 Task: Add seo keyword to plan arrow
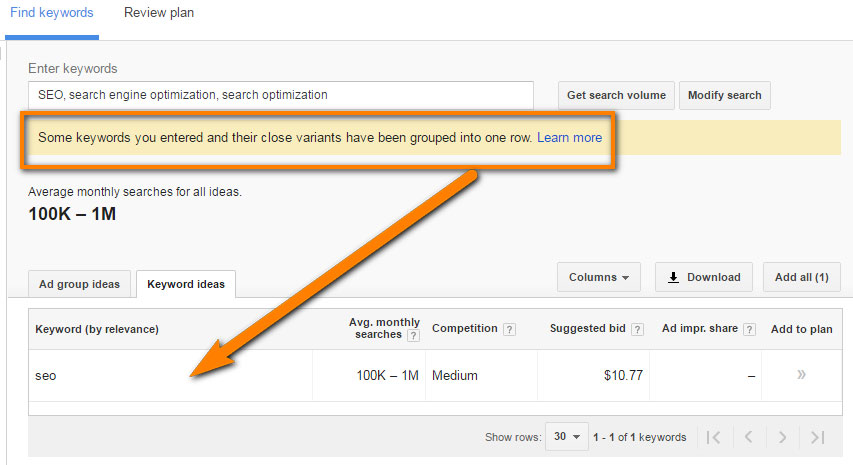point(801,374)
